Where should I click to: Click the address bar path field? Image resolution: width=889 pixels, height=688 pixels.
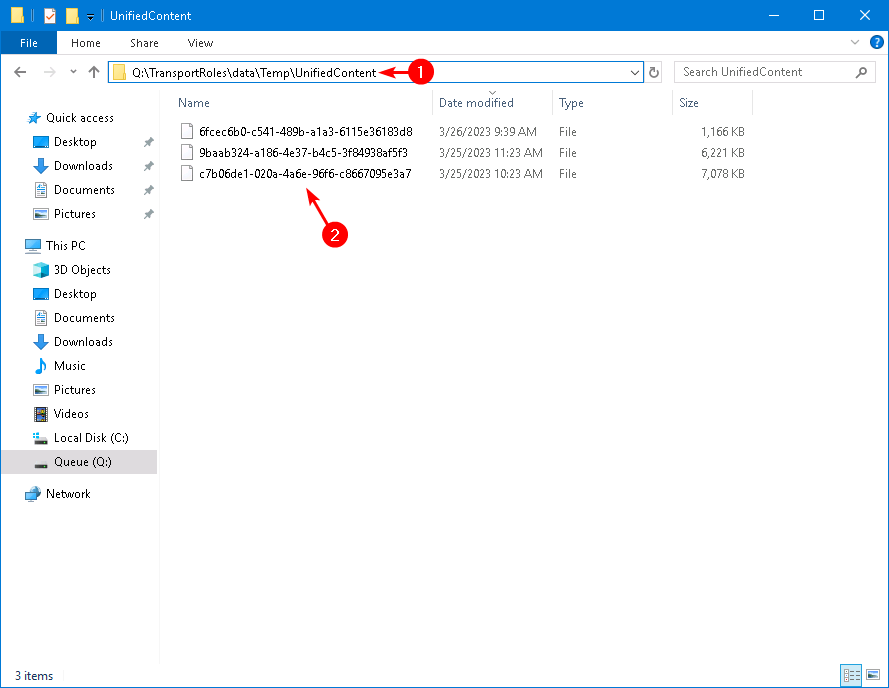tap(375, 72)
